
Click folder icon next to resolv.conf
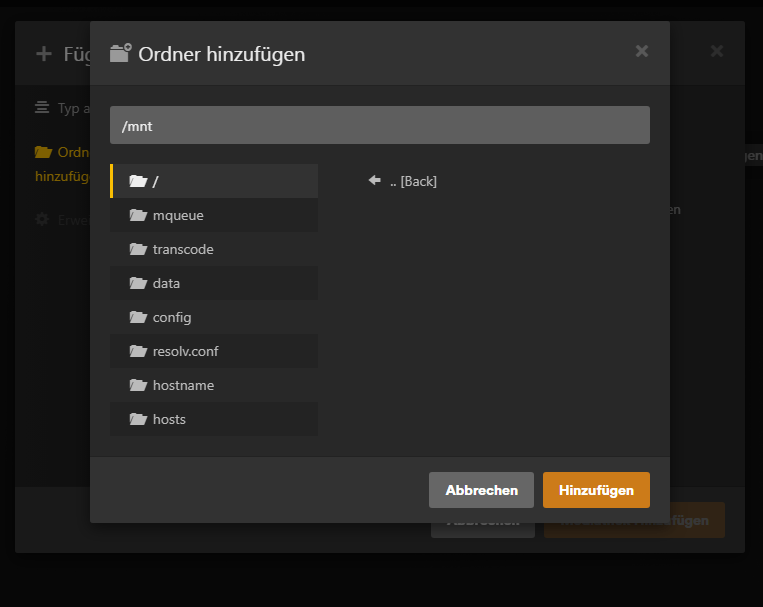coord(138,351)
